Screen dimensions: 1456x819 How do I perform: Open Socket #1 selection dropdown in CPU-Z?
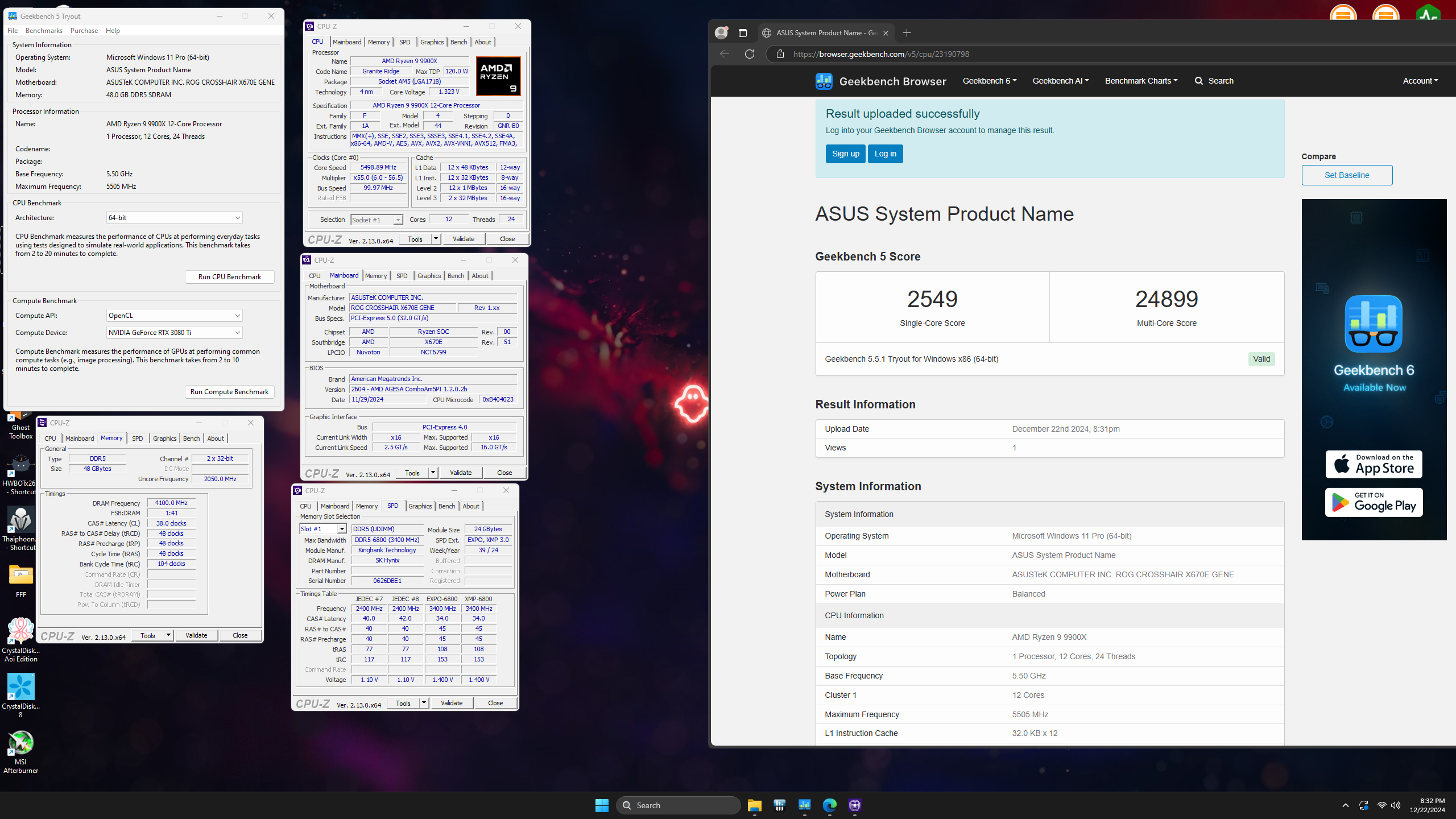click(x=377, y=220)
